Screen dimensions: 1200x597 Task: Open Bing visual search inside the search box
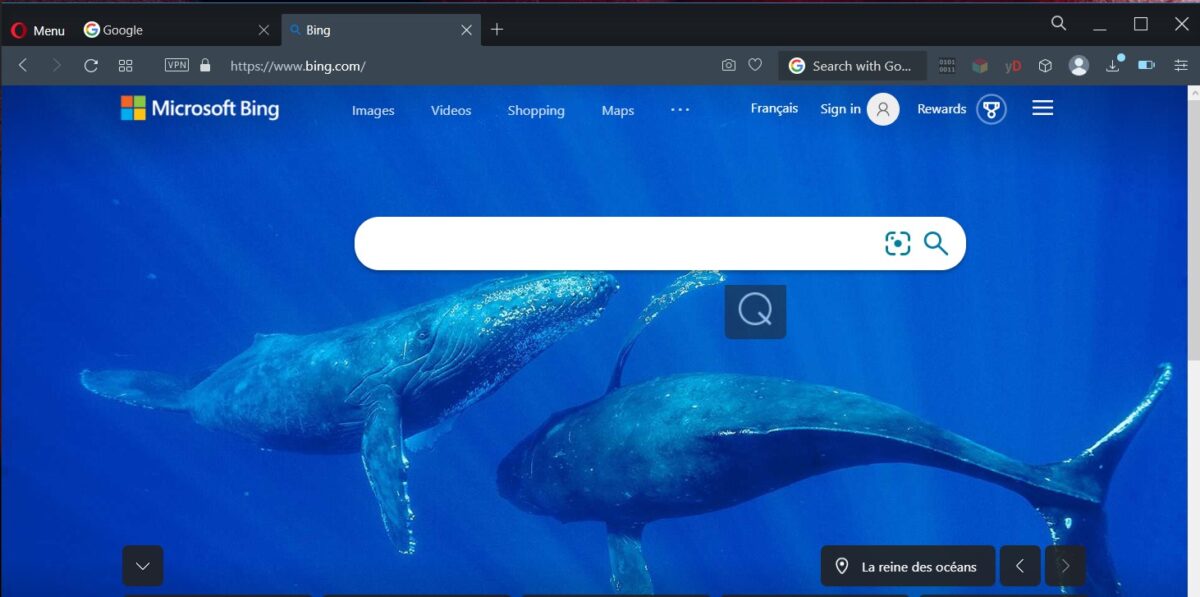[898, 242]
